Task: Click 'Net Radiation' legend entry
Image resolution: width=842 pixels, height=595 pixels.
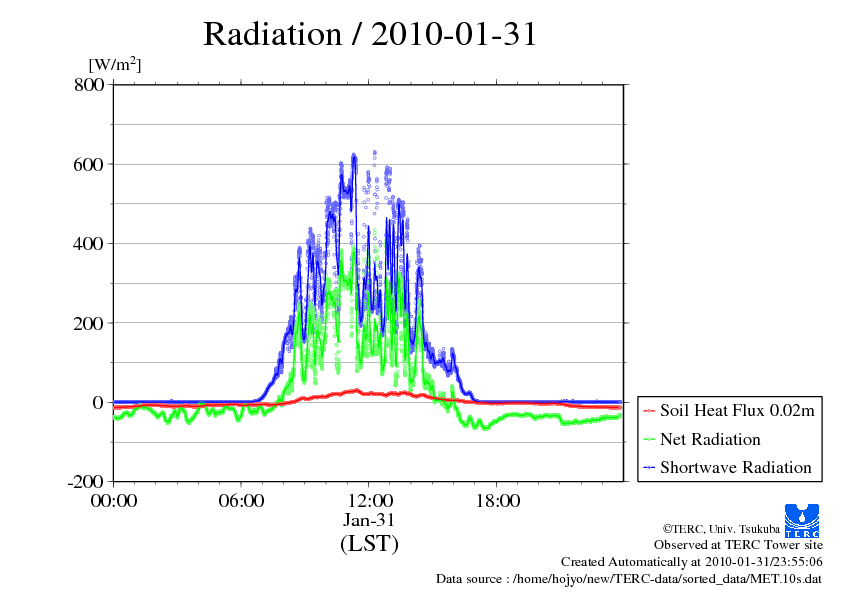Action: (710, 439)
